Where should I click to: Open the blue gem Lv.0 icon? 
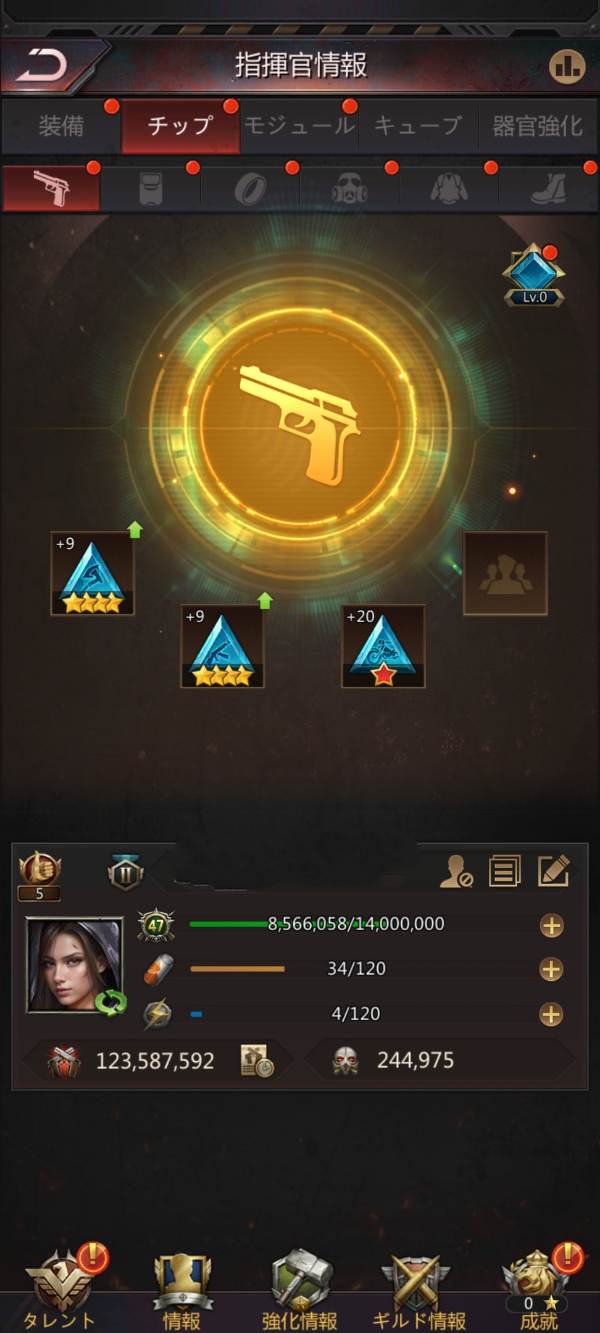(x=533, y=275)
